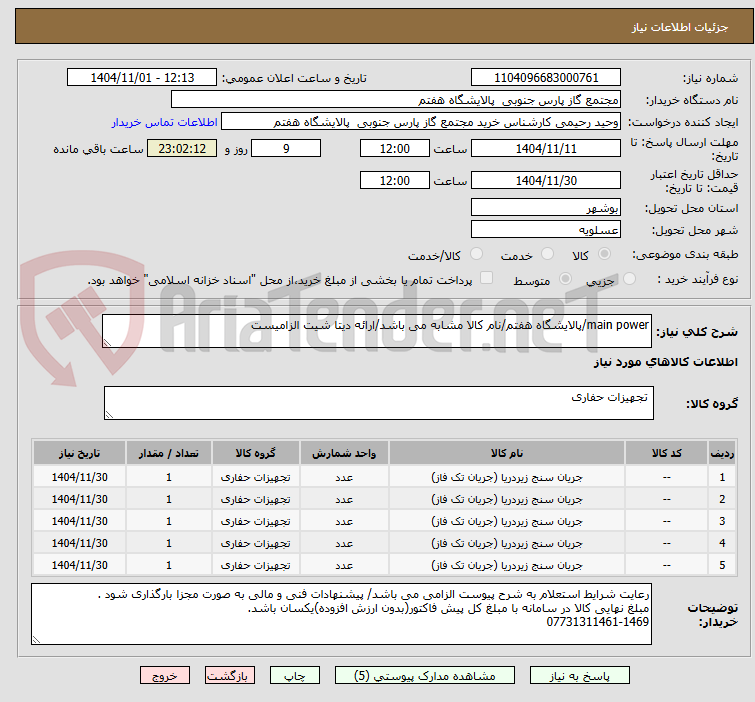
Task: Click تجهیزات حفاری group cell in row 5
Action: (x=255, y=565)
